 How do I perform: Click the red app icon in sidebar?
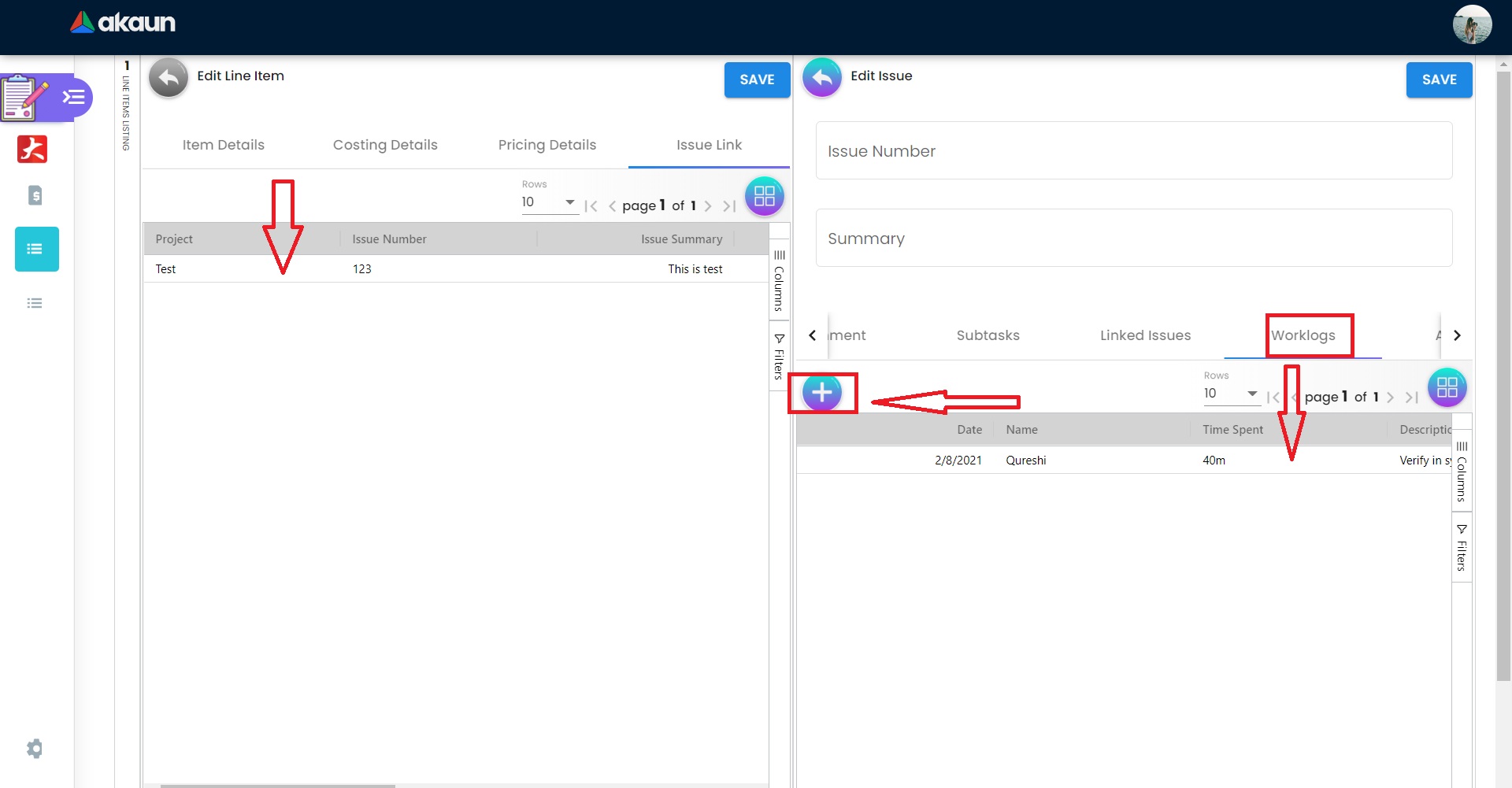(32, 149)
